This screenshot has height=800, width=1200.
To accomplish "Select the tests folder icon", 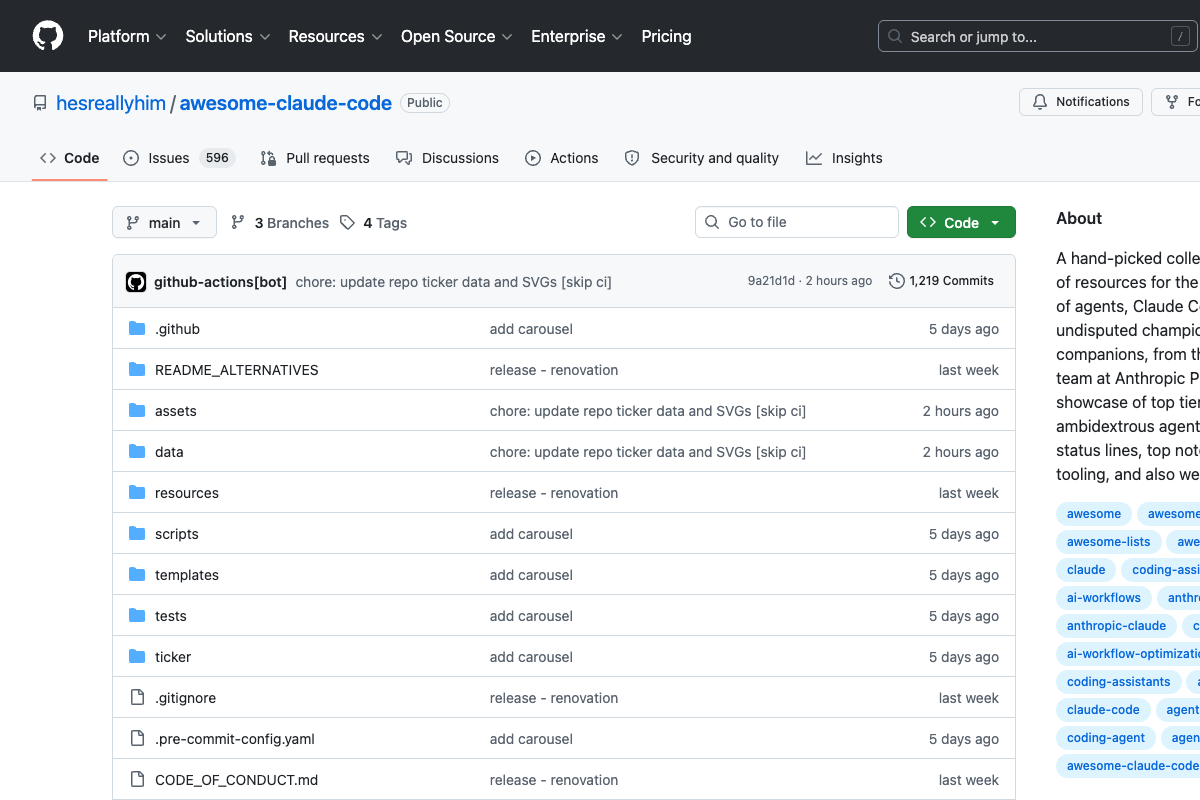I will [137, 616].
